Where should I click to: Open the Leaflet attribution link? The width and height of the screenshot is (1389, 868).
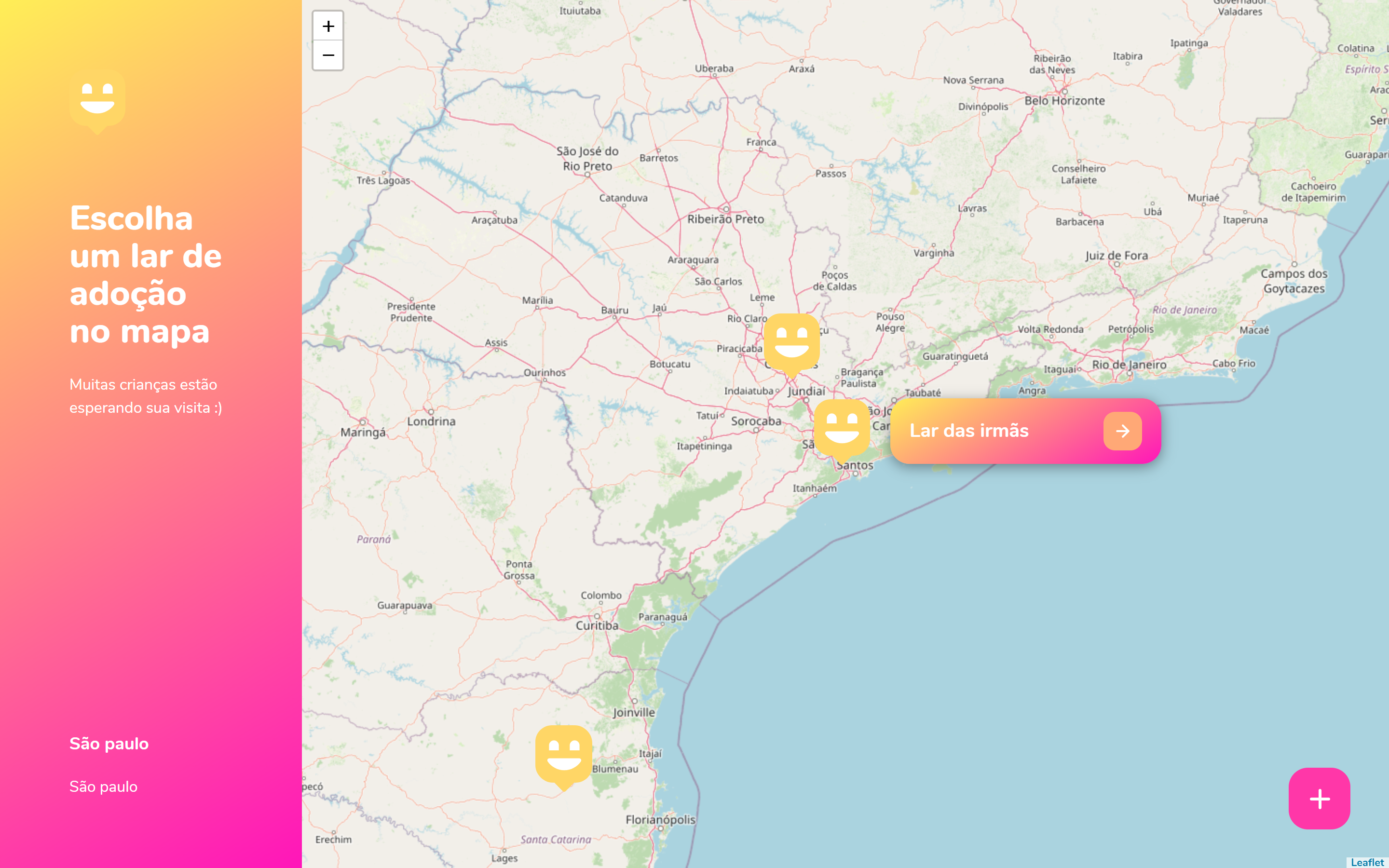1367,862
